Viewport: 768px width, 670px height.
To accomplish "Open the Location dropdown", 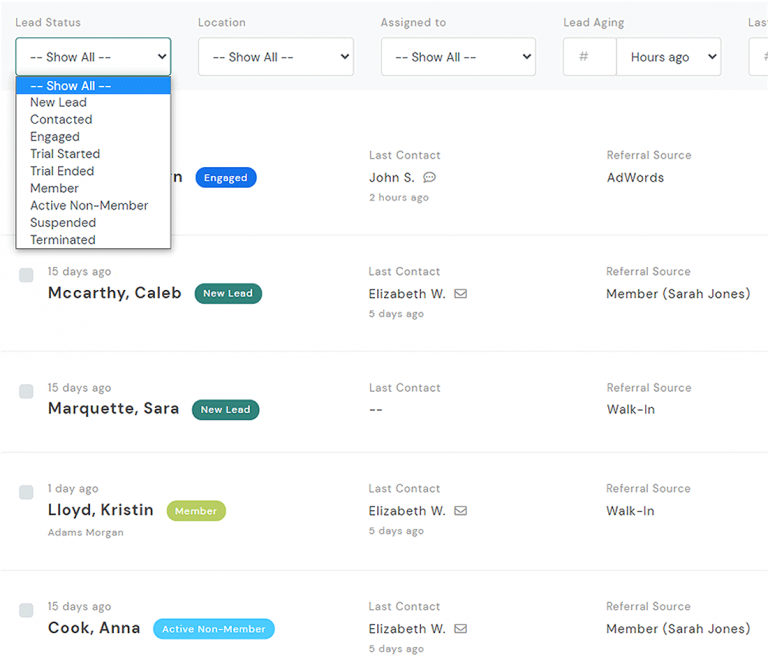I will click(x=275, y=57).
